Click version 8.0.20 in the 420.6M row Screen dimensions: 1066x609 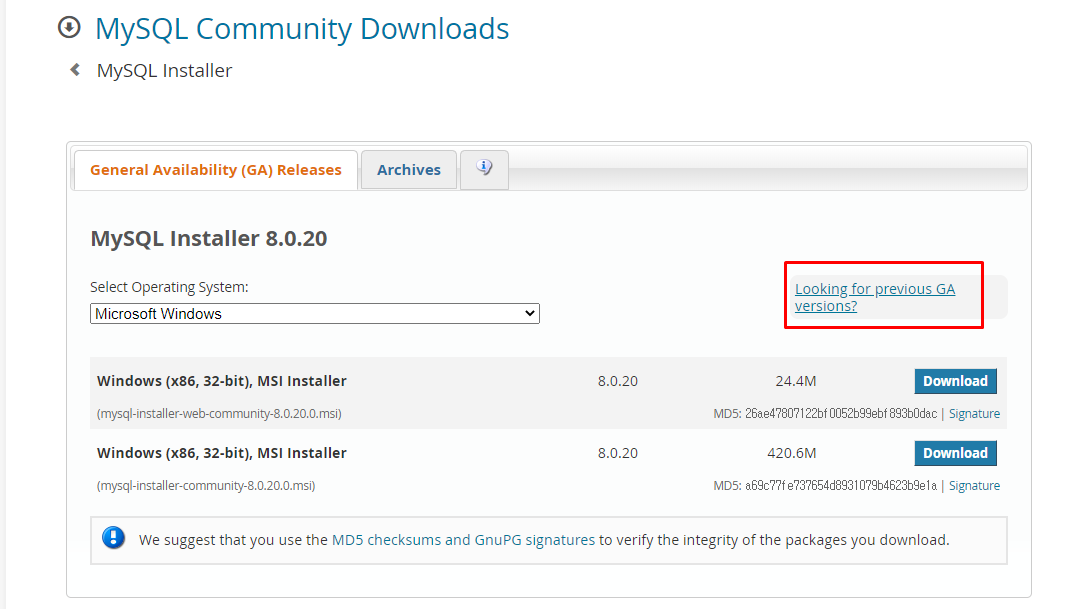[617, 453]
